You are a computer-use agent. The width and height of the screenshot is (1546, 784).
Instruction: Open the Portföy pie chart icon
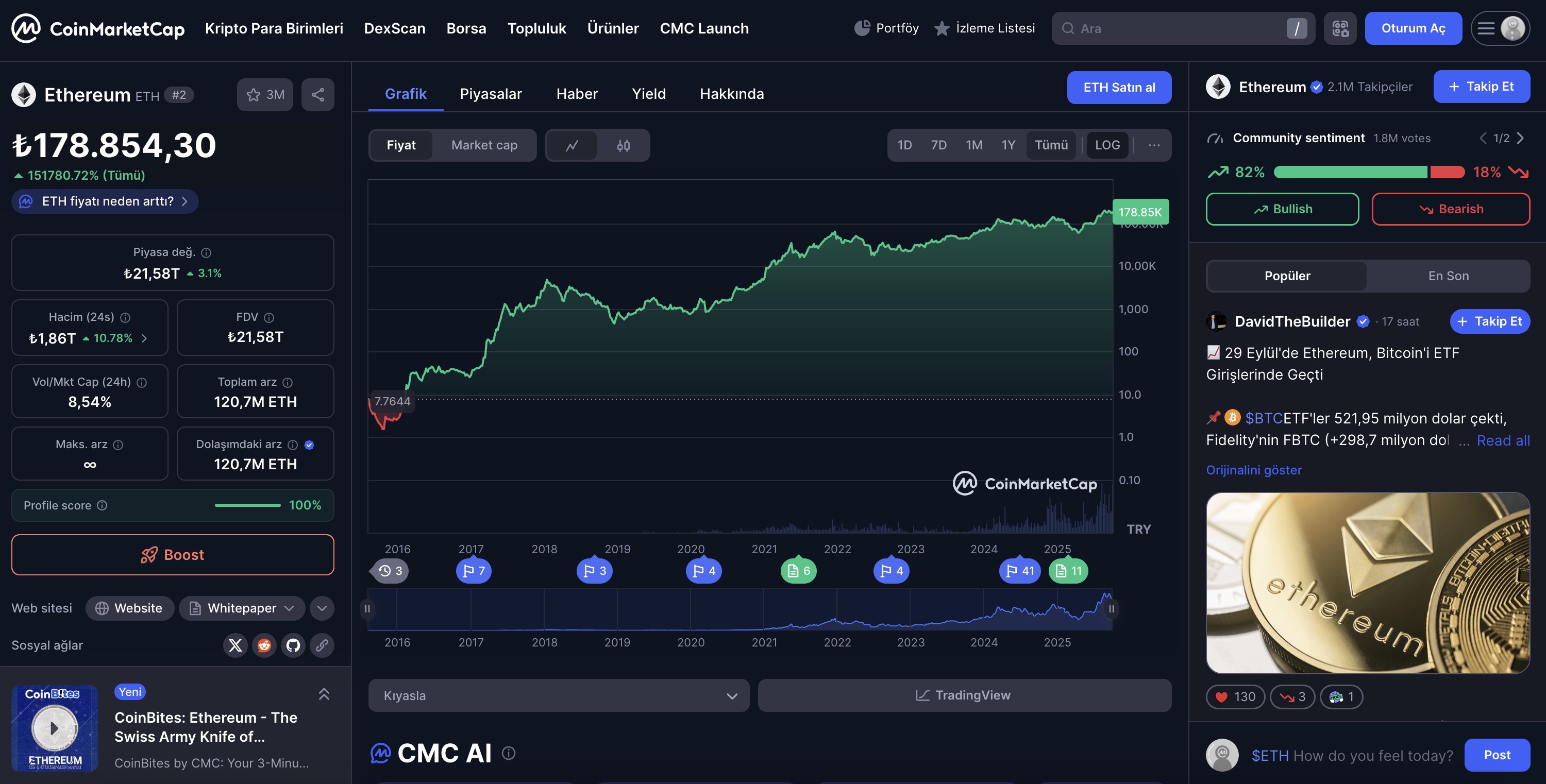coord(862,28)
